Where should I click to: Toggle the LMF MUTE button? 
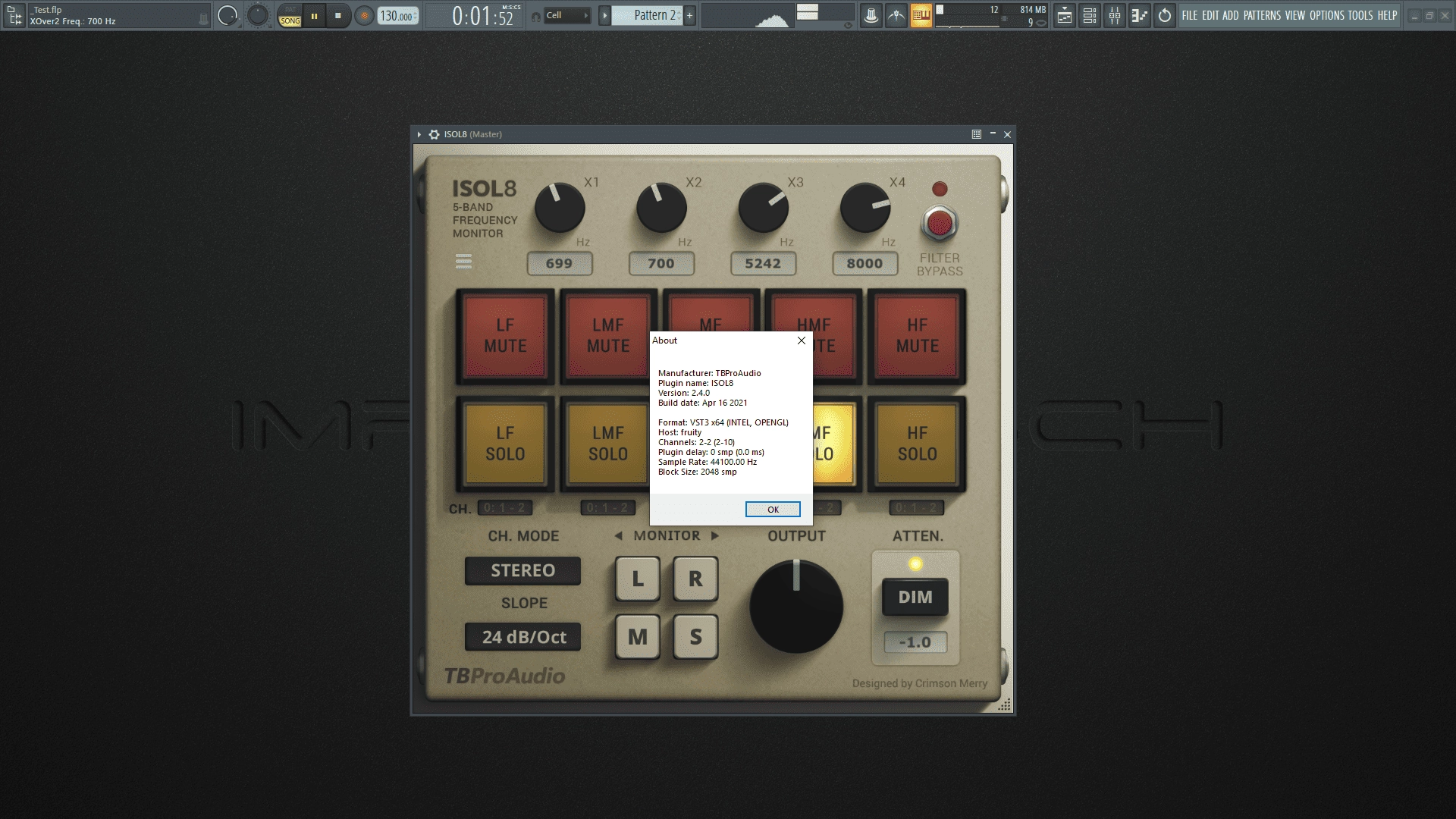click(608, 336)
